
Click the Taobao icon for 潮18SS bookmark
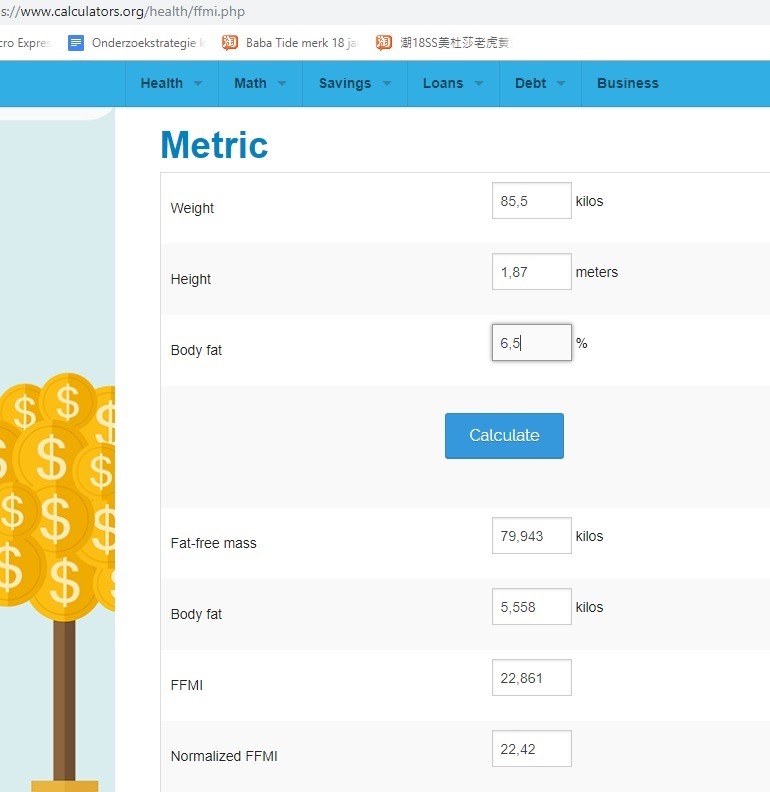click(384, 43)
